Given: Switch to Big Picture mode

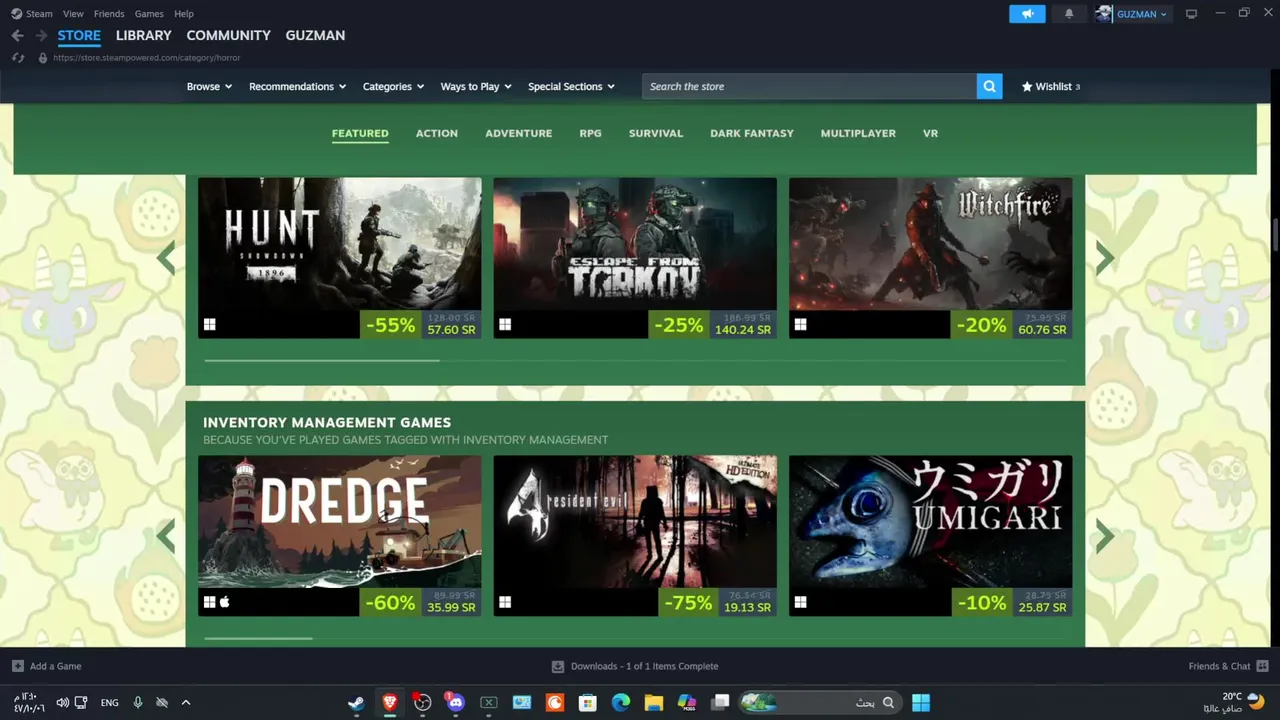Looking at the screenshot, I should coord(1191,14).
